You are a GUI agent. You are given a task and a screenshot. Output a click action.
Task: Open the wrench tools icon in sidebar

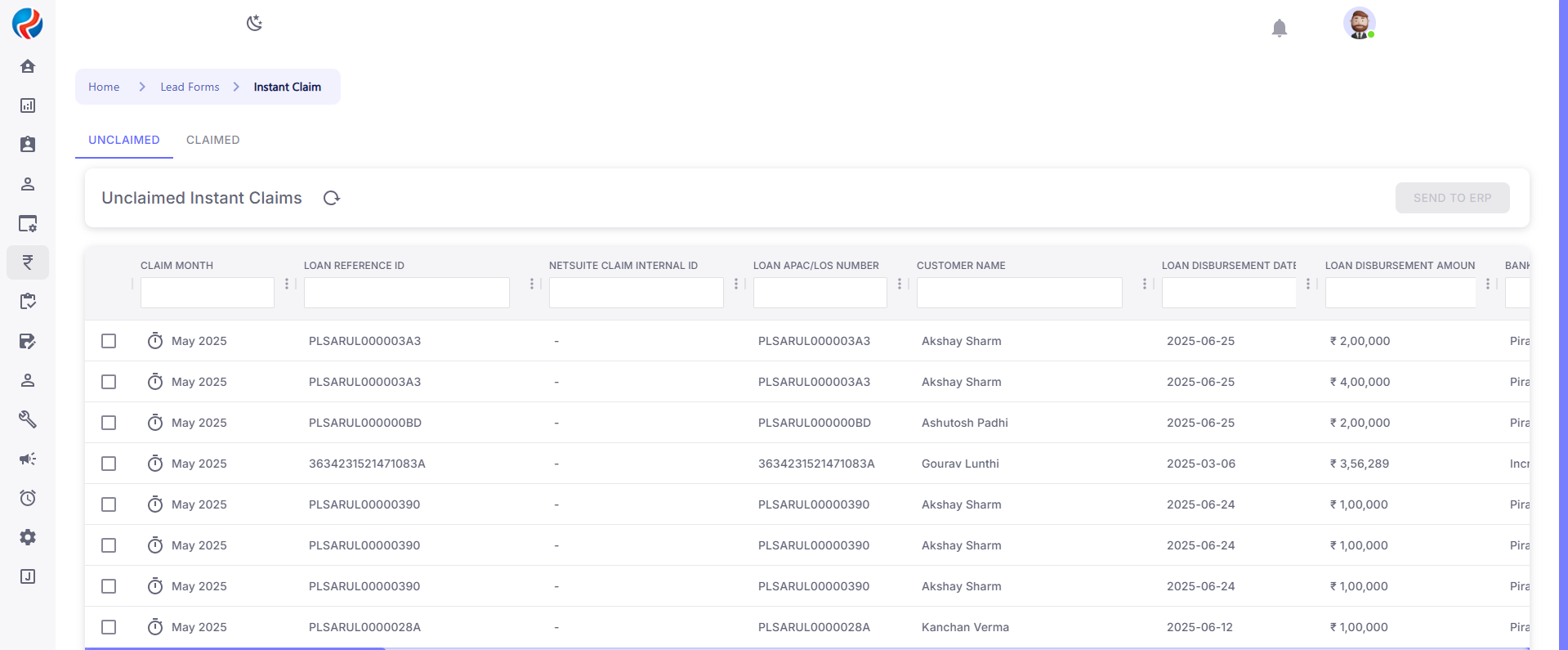[28, 419]
